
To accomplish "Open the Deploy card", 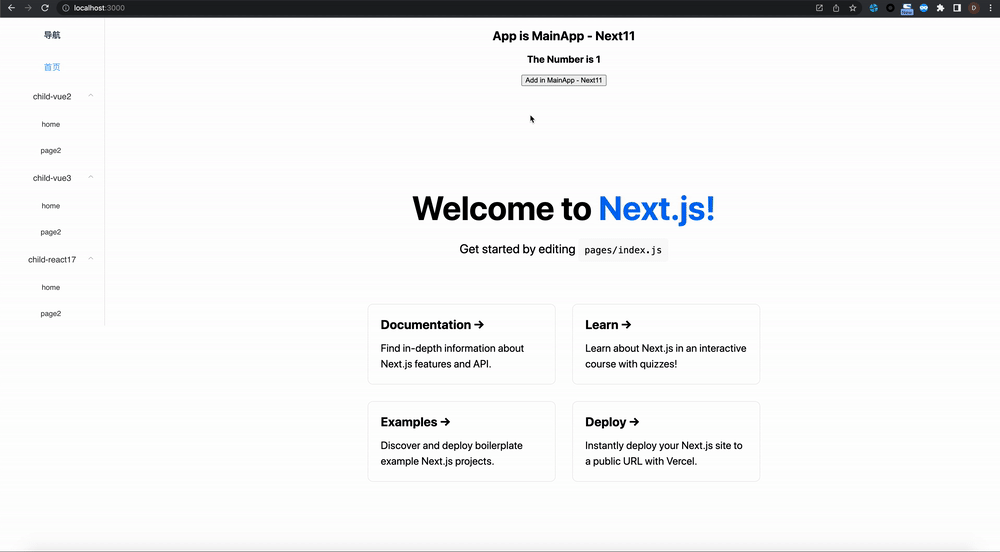I will [666, 441].
